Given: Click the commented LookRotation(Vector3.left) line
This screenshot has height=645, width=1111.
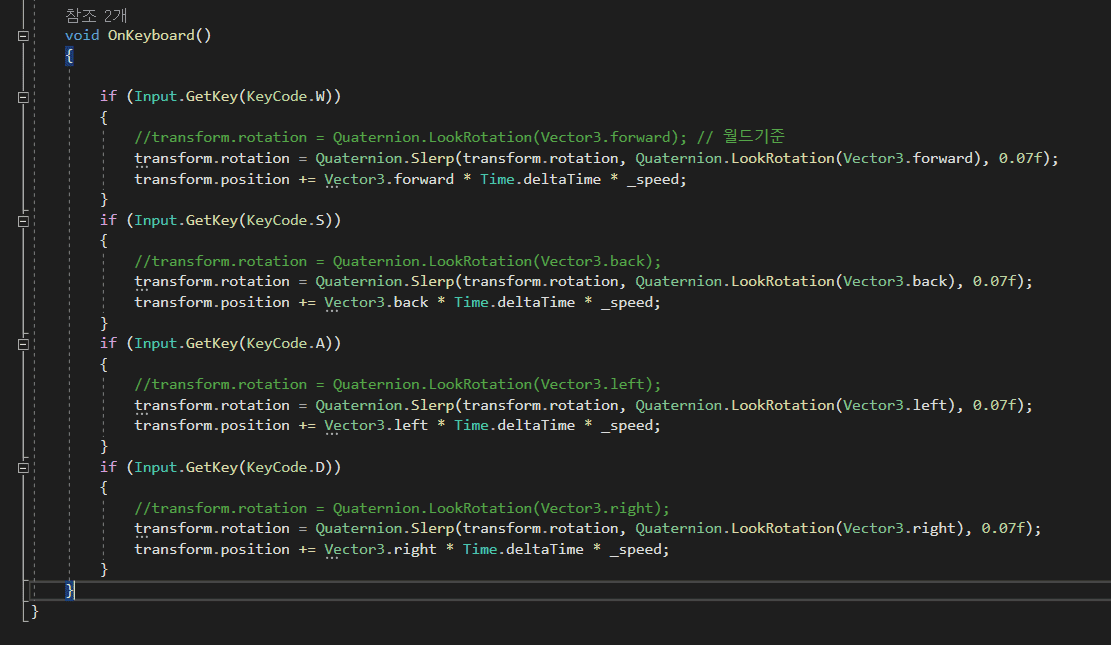Looking at the screenshot, I should pyautogui.click(x=397, y=384).
